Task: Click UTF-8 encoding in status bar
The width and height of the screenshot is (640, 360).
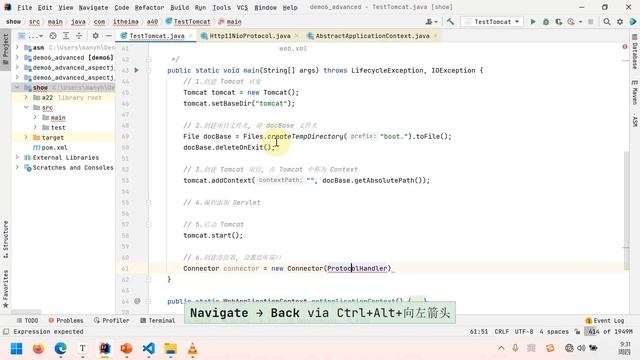Action: 524,332
